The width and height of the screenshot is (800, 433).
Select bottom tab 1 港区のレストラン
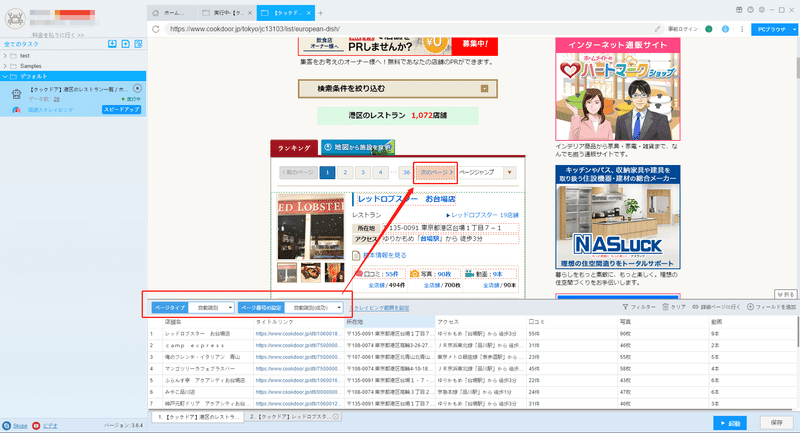point(197,417)
